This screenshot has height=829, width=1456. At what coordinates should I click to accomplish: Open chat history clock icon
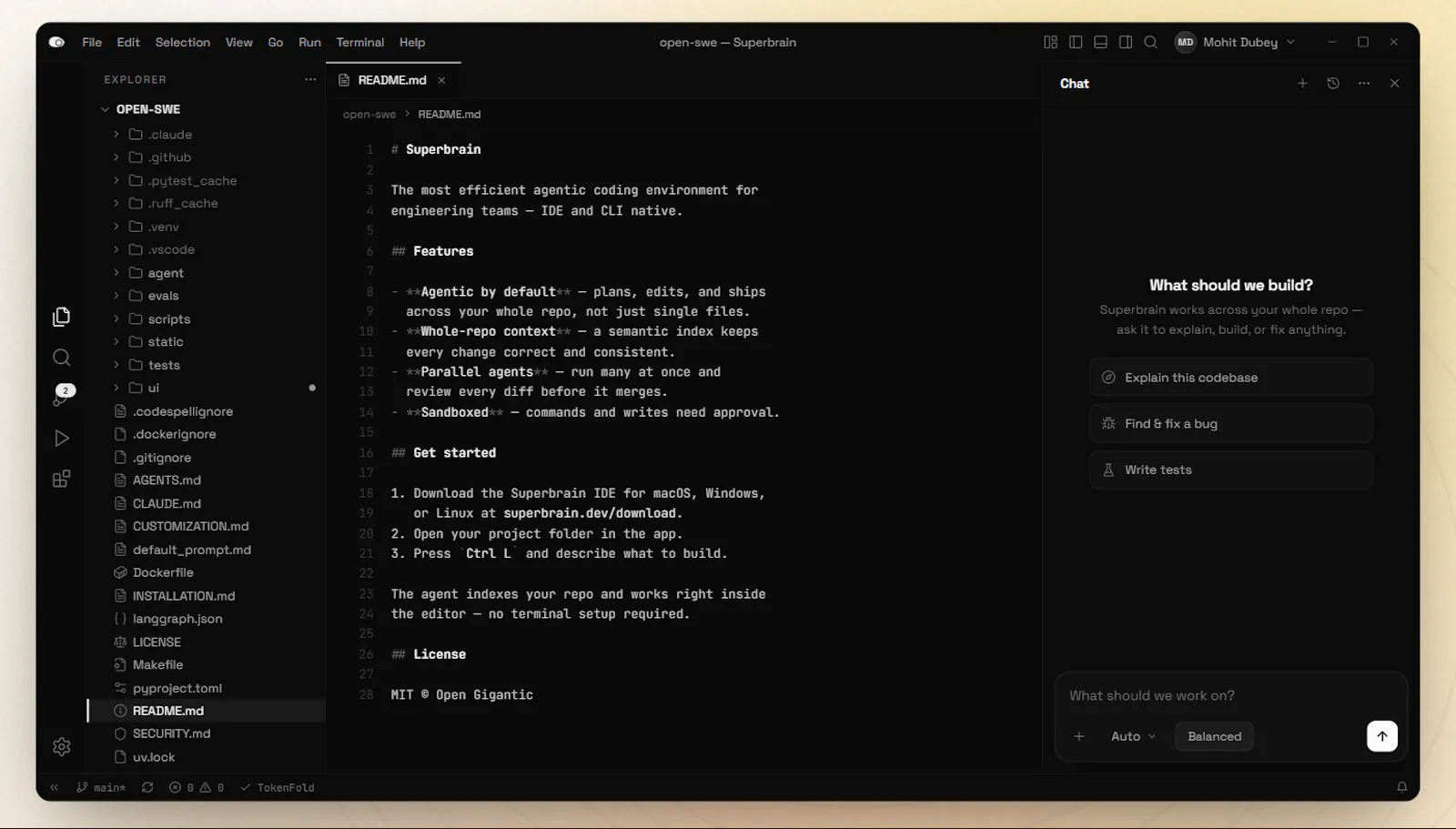click(x=1333, y=83)
